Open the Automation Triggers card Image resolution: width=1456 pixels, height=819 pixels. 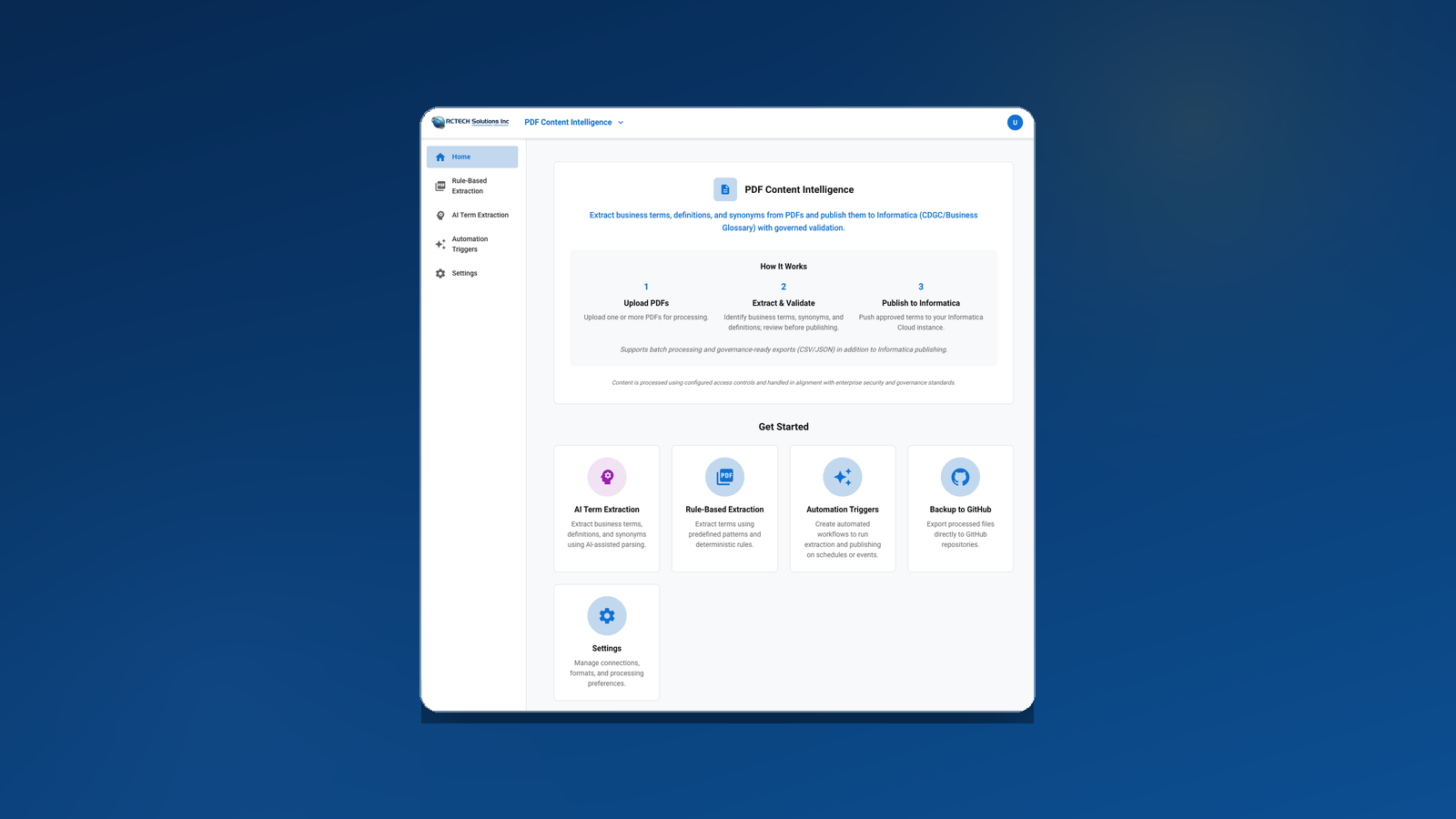click(842, 509)
